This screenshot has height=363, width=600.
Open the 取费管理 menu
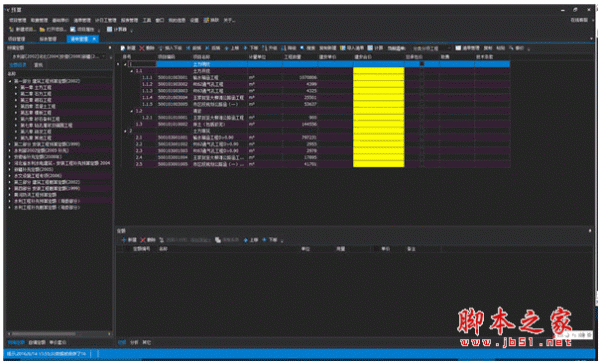39,20
